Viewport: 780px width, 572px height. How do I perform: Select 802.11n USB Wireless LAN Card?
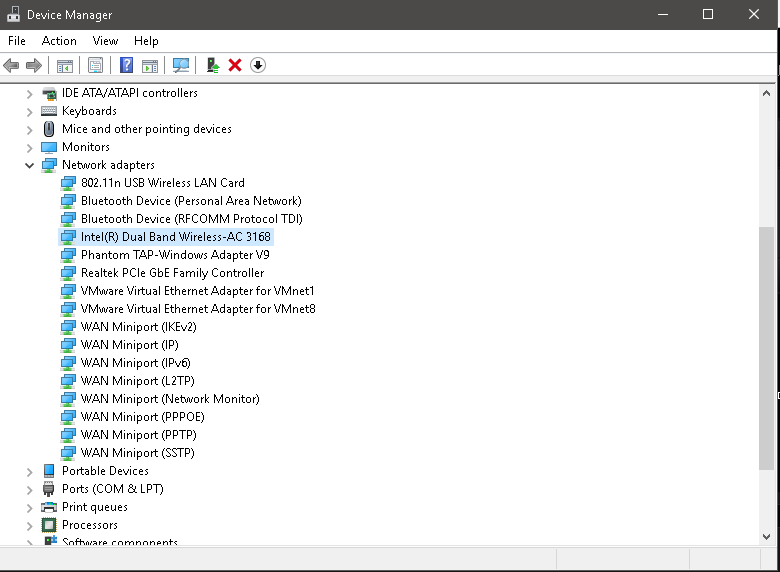163,183
